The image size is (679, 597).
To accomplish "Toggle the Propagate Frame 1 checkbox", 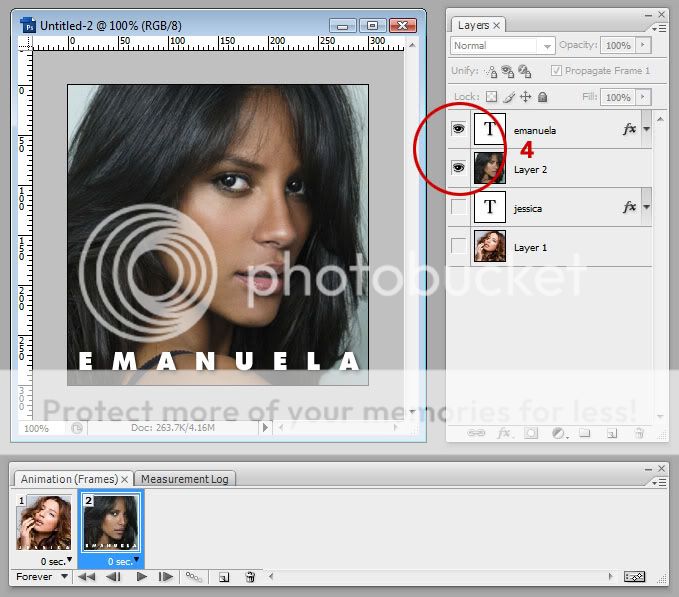I will point(556,71).
